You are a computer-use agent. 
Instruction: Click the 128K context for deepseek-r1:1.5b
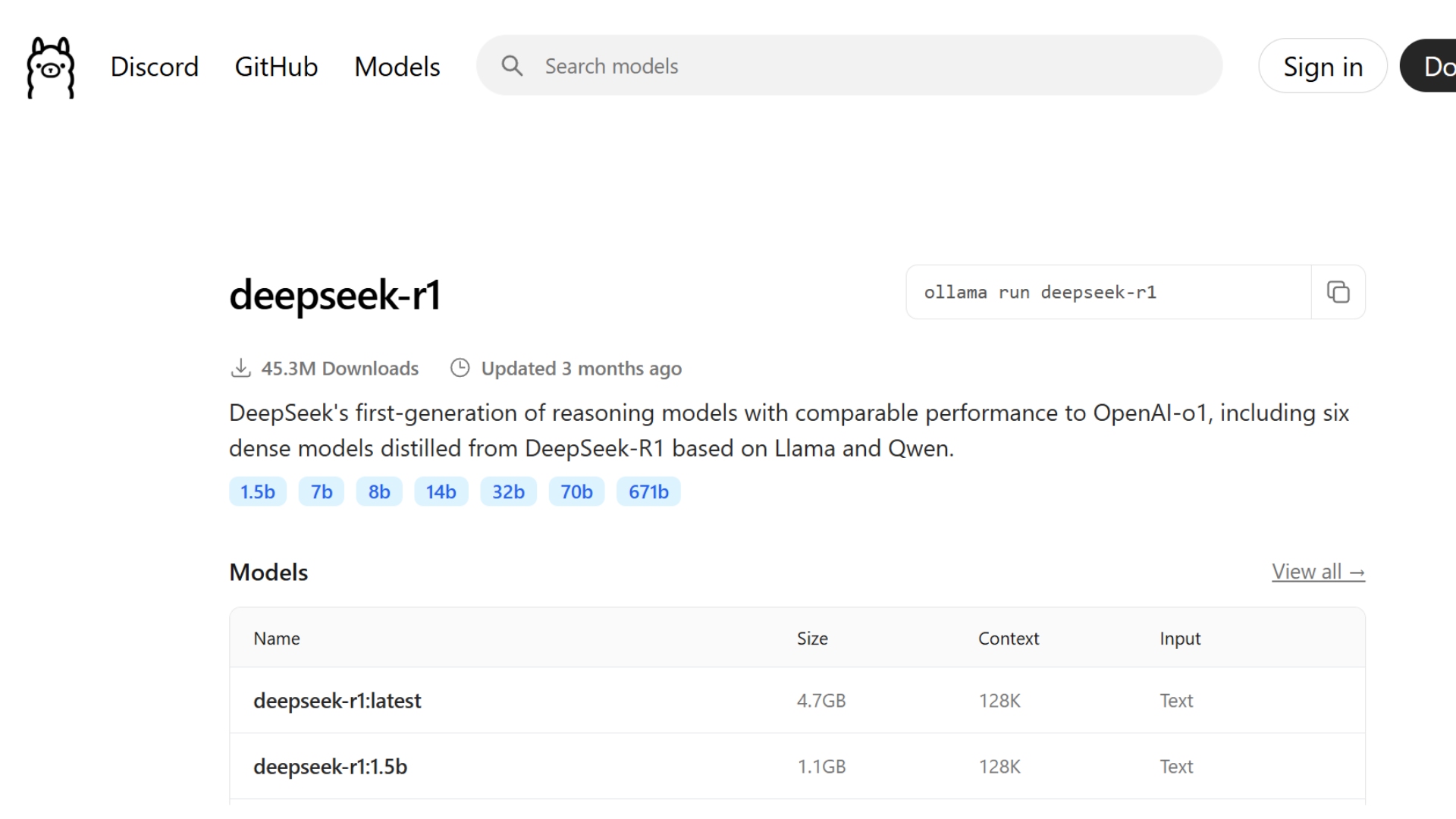point(999,767)
